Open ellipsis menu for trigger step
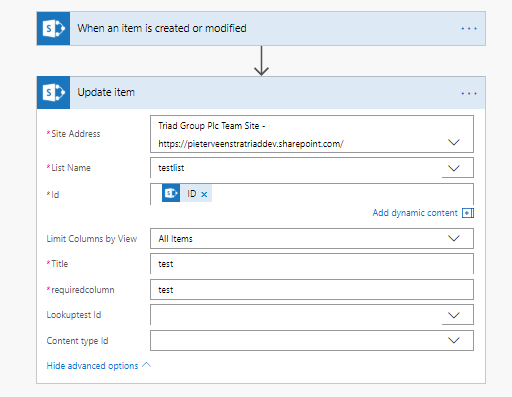Screen dimensions: 512x397 (x=469, y=29)
